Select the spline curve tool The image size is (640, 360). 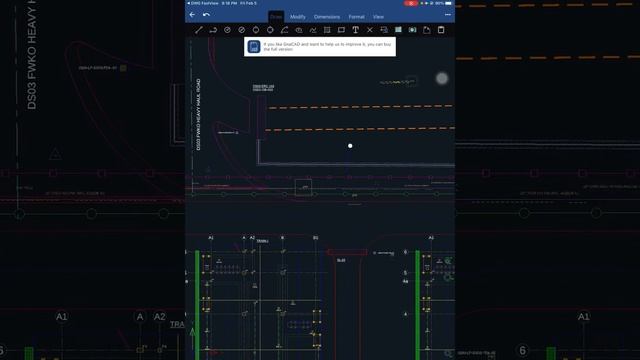pos(313,30)
